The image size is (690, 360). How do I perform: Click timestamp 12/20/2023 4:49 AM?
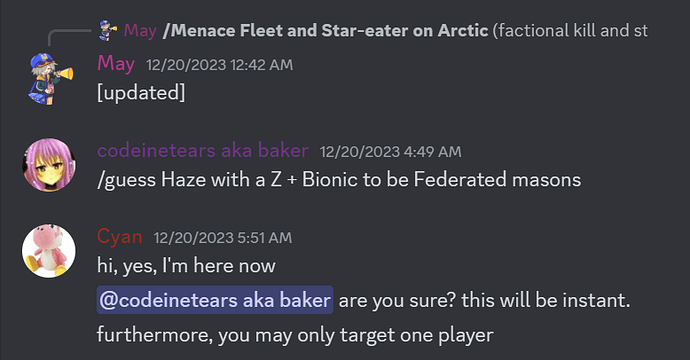[390, 152]
